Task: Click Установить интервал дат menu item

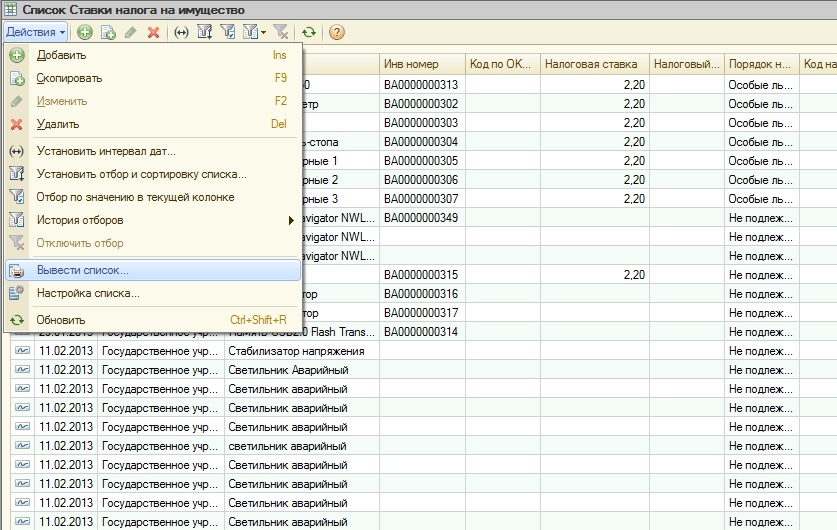Action: point(106,151)
